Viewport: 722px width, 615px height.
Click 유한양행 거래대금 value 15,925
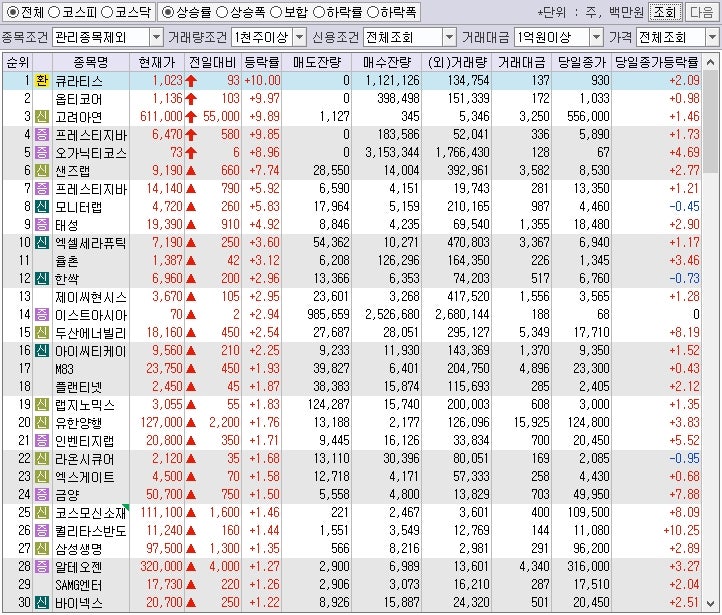coord(532,422)
